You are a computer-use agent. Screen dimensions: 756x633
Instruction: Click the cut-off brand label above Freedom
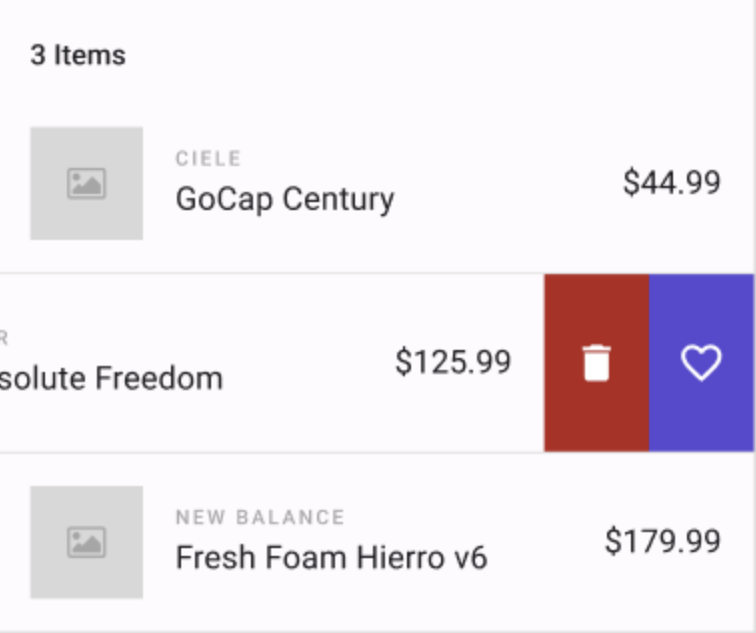coord(4,338)
